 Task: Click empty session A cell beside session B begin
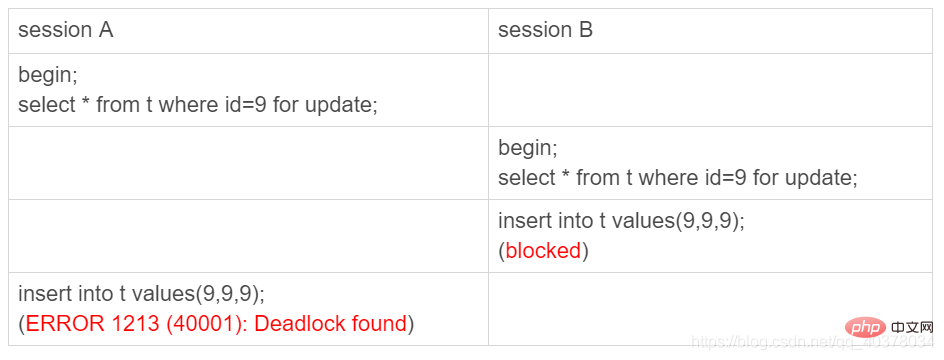click(x=248, y=163)
